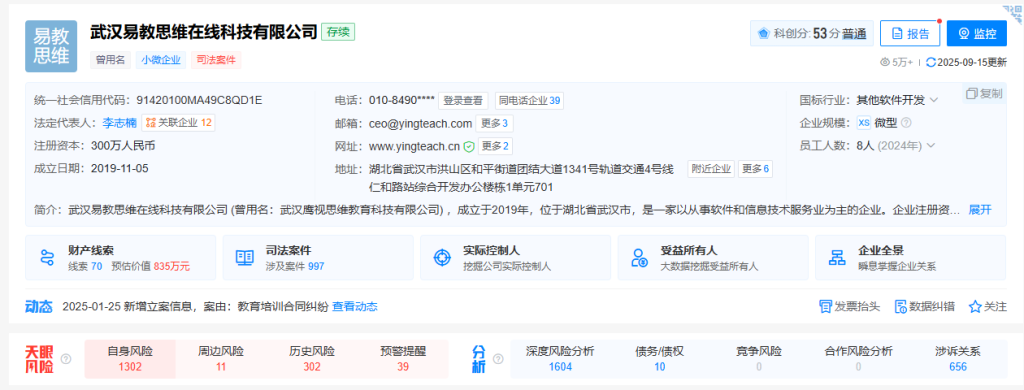Select the 曾用名 tag

coord(110,60)
